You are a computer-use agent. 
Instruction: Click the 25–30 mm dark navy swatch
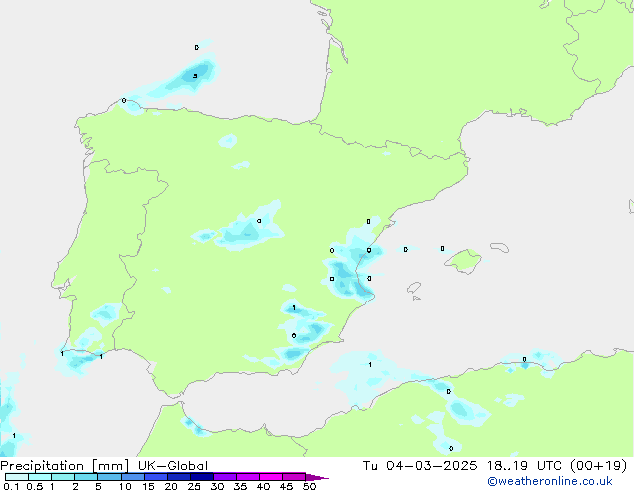(201, 477)
